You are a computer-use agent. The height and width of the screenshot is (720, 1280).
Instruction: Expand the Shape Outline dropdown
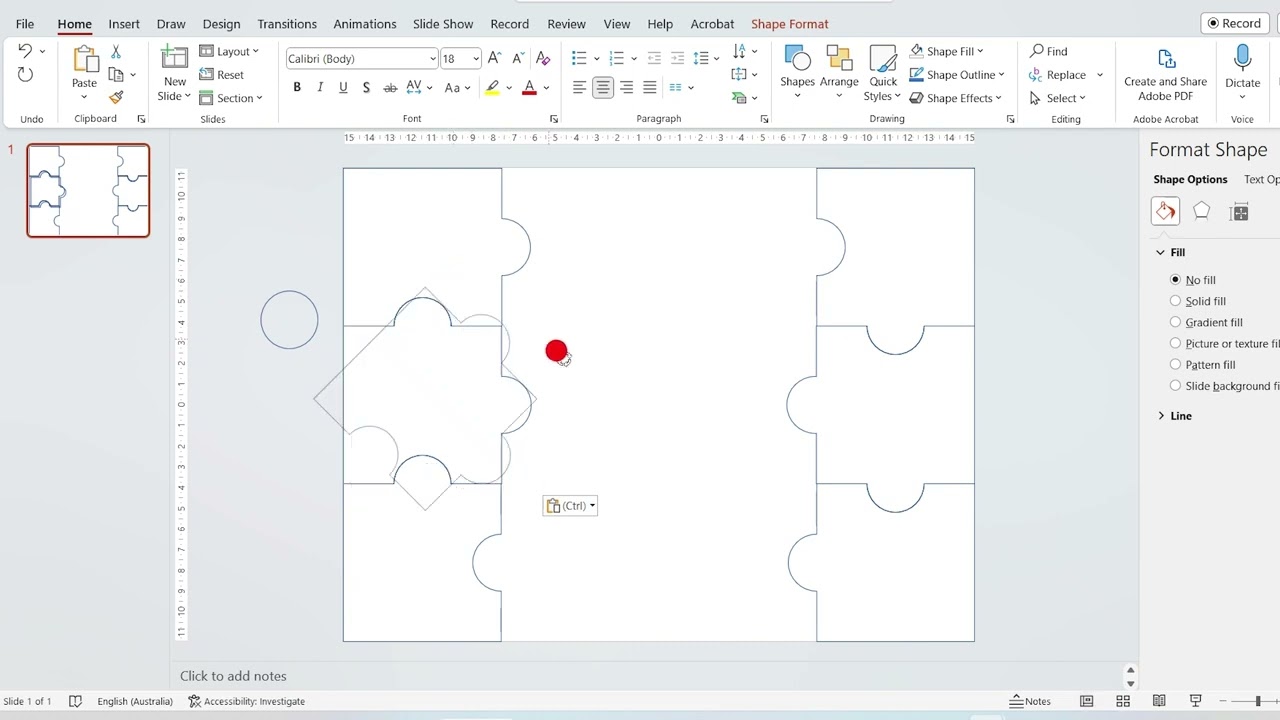pyautogui.click(x=1001, y=75)
